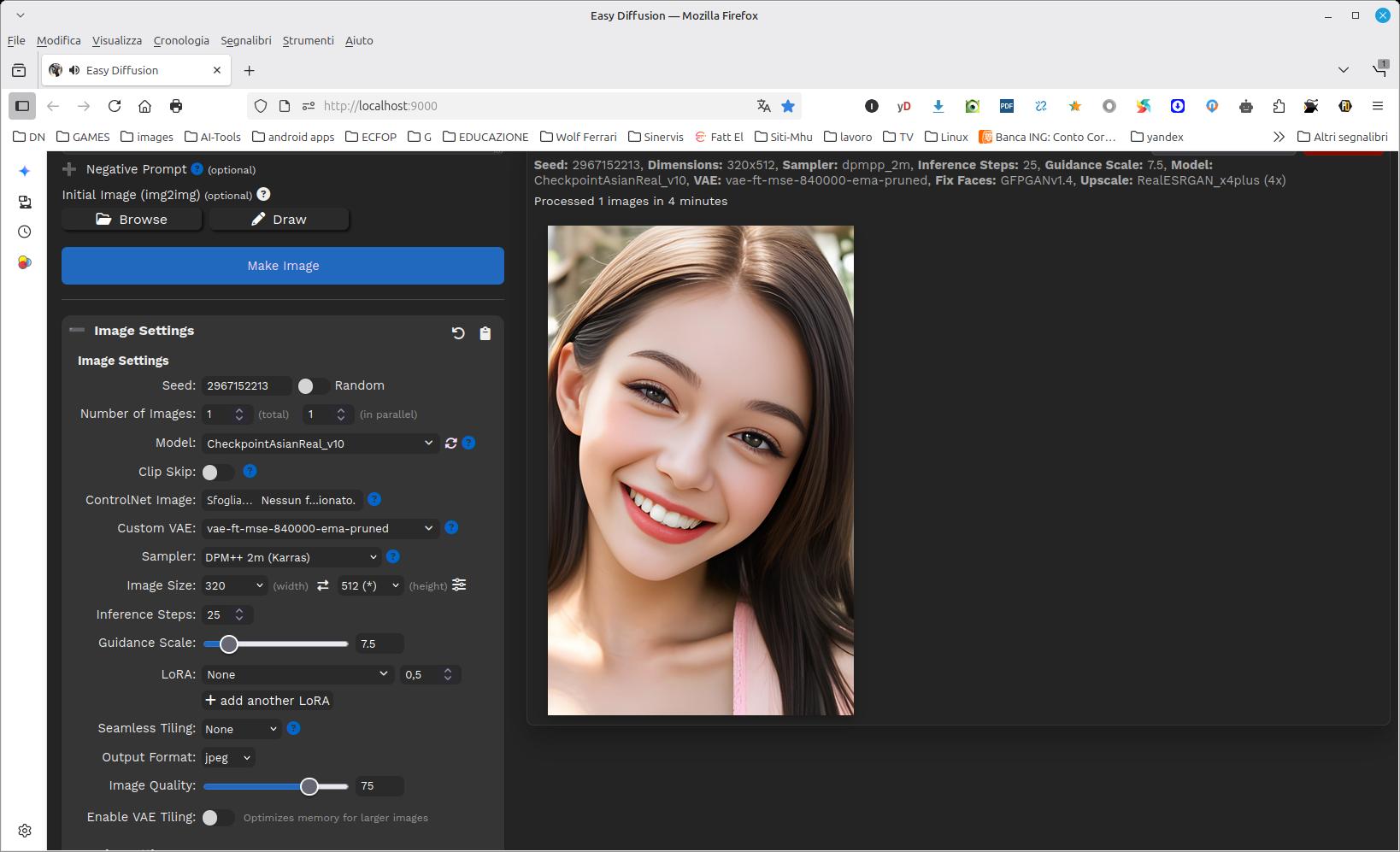The width and height of the screenshot is (1400, 852).
Task: Open the image height dropdown 512
Action: coord(370,585)
